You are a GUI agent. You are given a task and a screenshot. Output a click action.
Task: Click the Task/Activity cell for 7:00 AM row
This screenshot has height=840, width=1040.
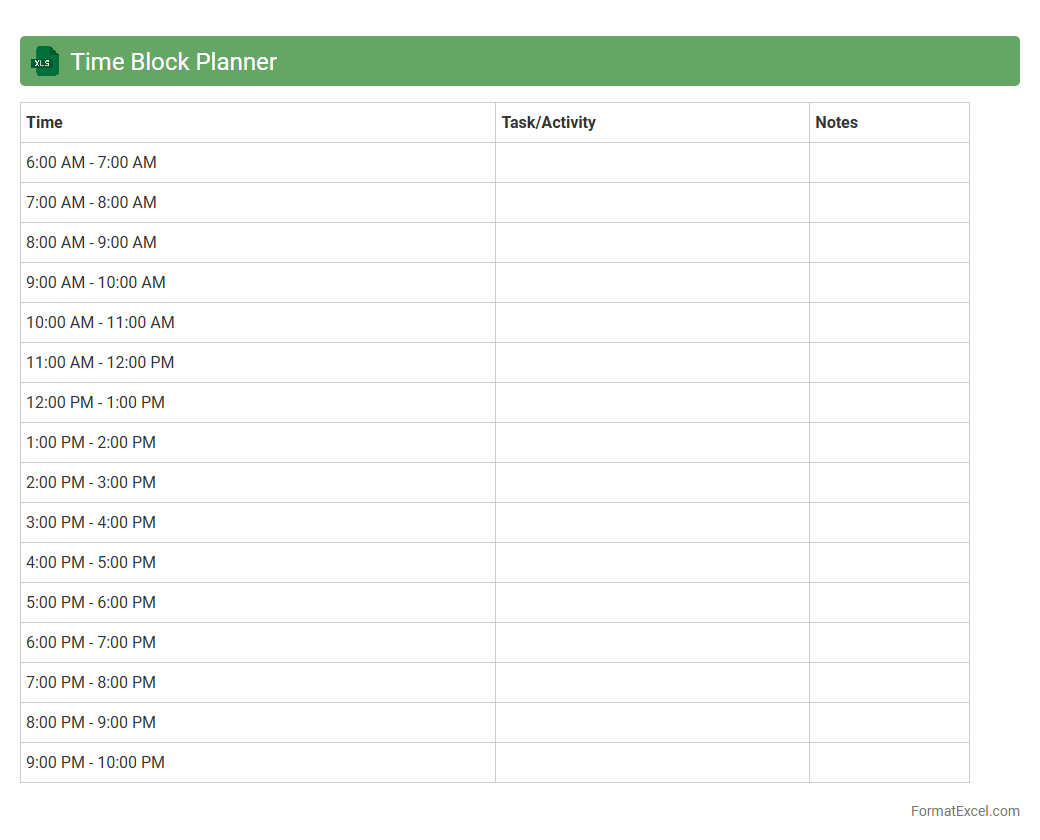point(652,202)
